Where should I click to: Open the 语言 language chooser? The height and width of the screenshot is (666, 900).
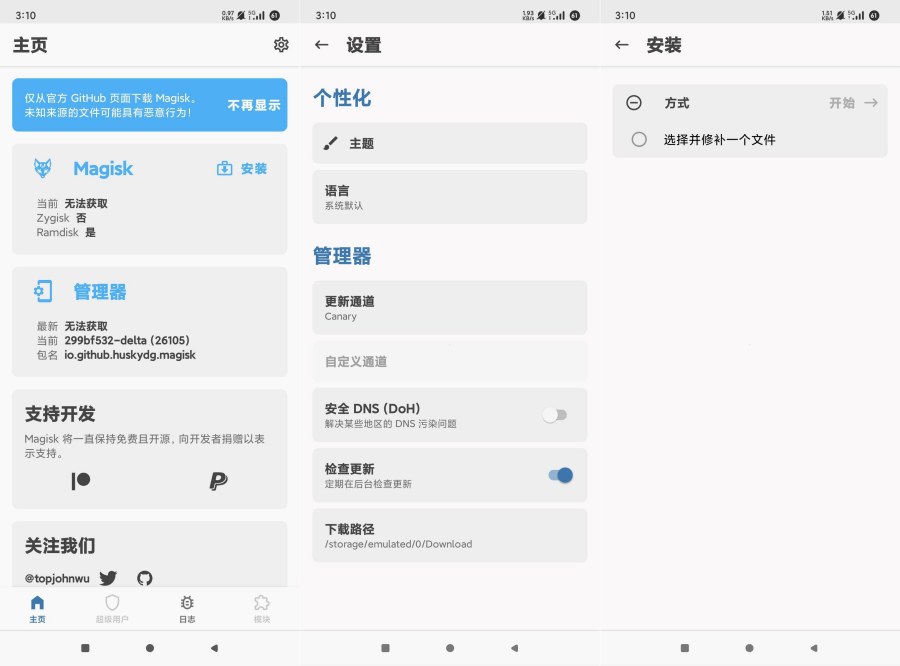[x=450, y=197]
